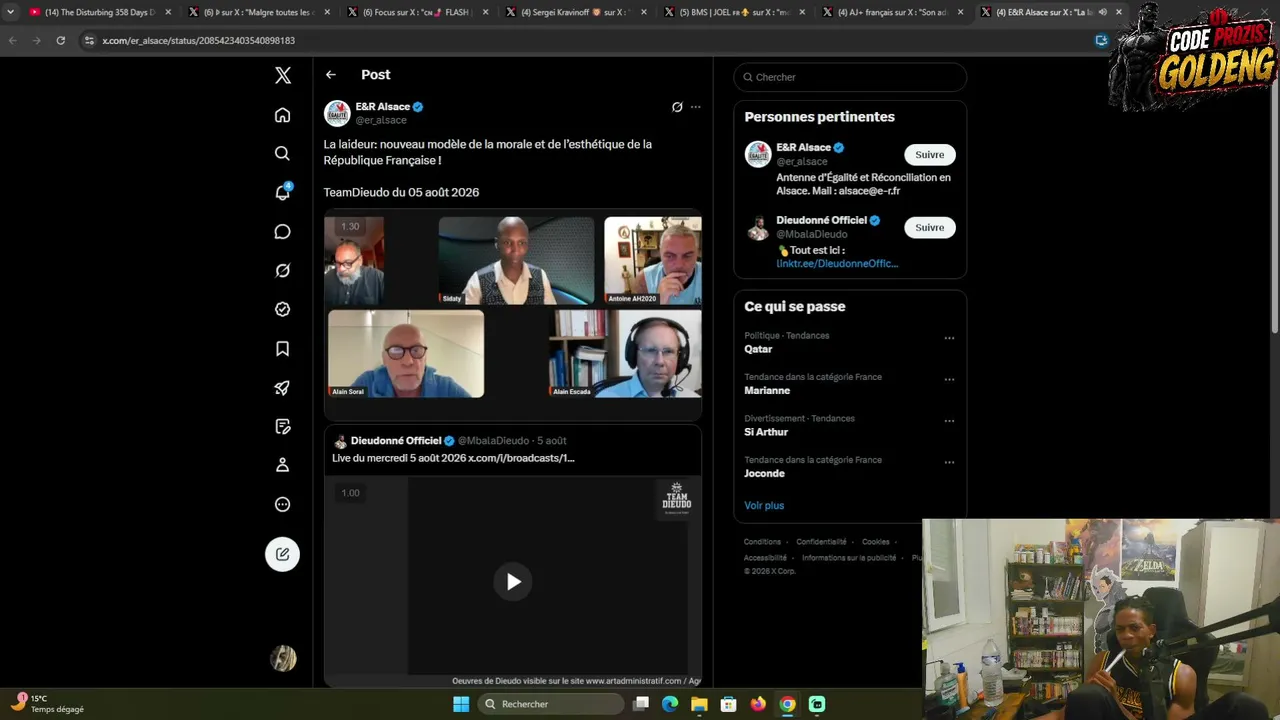
Task: Reload the page
Action: click(x=61, y=41)
